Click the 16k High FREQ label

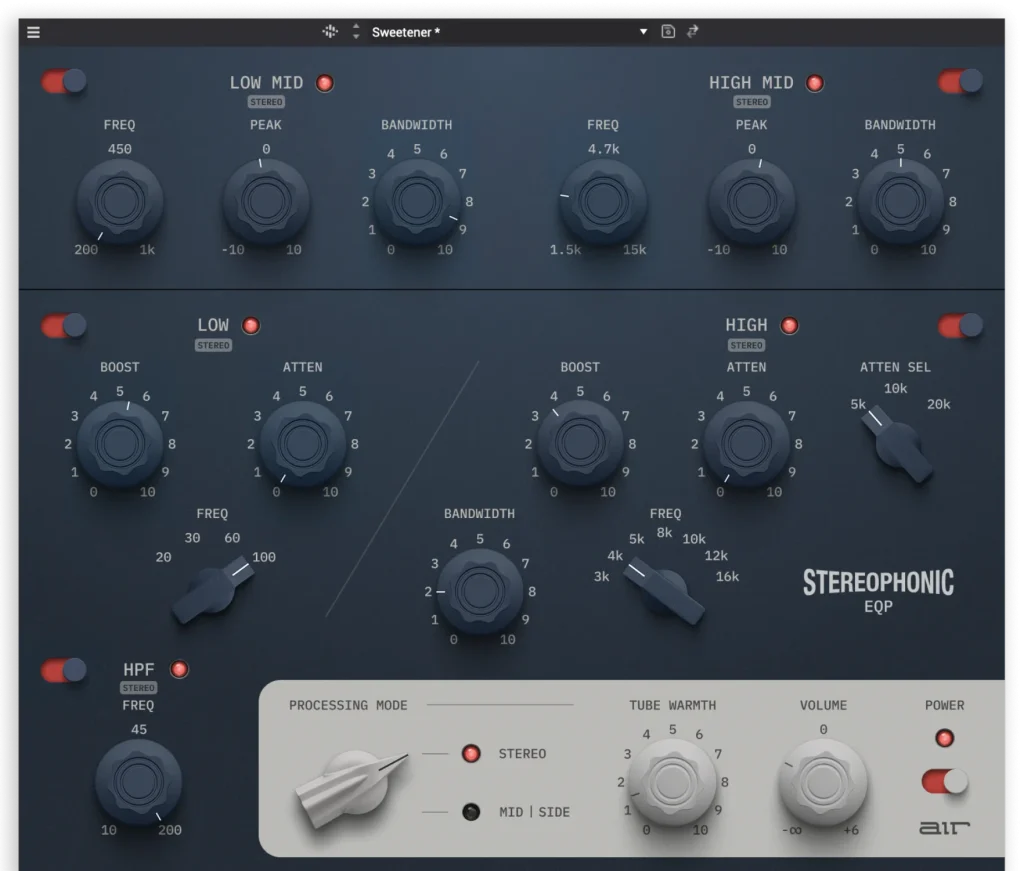tap(728, 577)
